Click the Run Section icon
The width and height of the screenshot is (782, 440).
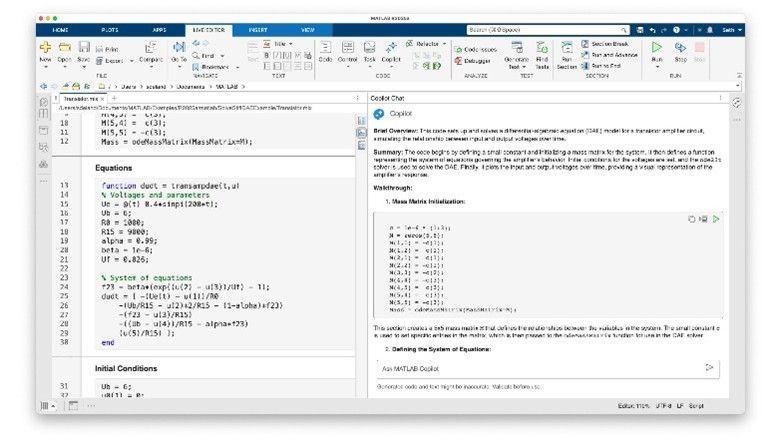[x=567, y=48]
